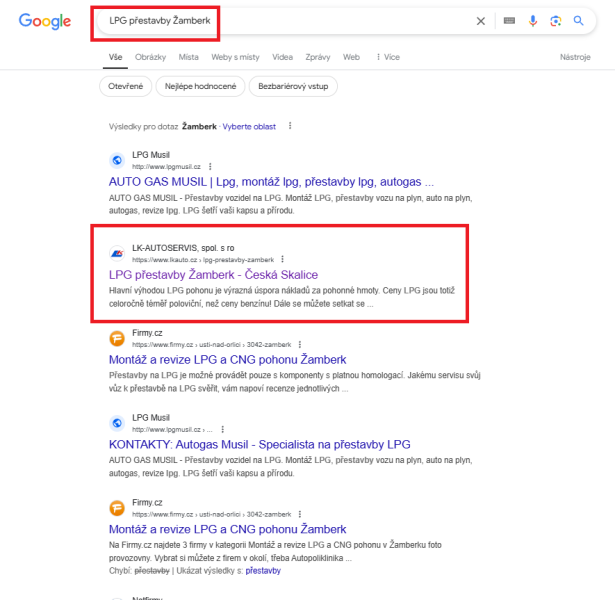Click the second Firmy.cz orange favicon
Image resolution: width=615 pixels, height=600 pixels.
(x=117, y=508)
